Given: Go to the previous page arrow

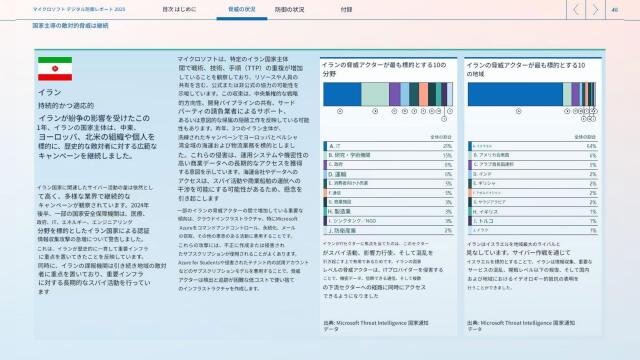Looking at the screenshot, I should pyautogui.click(x=576, y=9).
